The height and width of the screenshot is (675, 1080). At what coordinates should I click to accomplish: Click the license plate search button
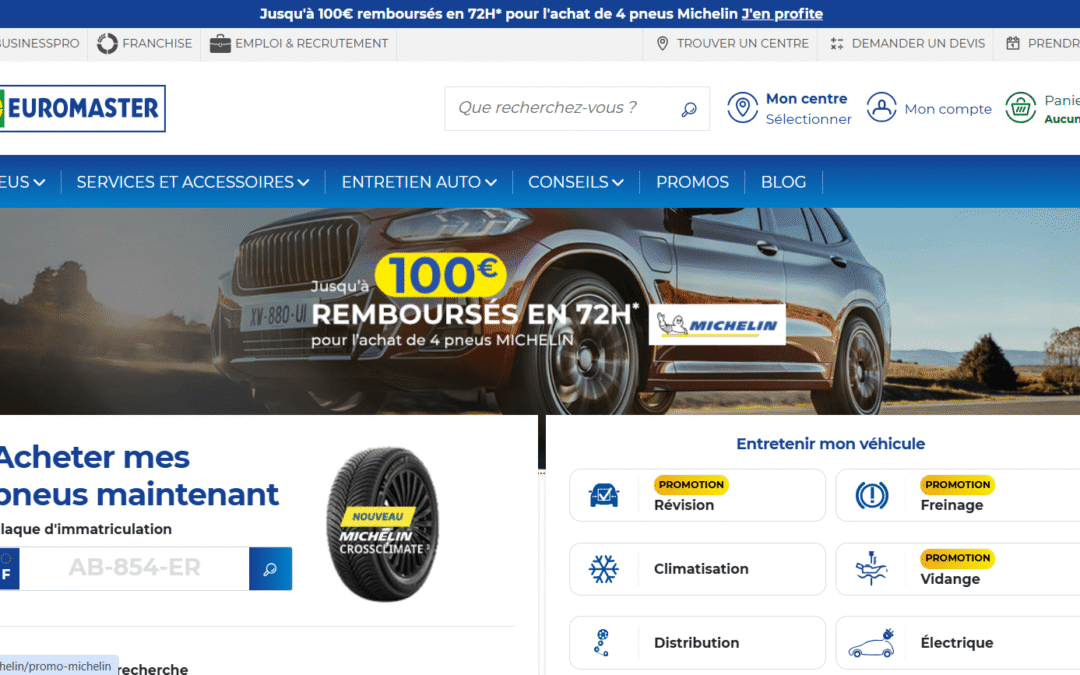coord(271,569)
